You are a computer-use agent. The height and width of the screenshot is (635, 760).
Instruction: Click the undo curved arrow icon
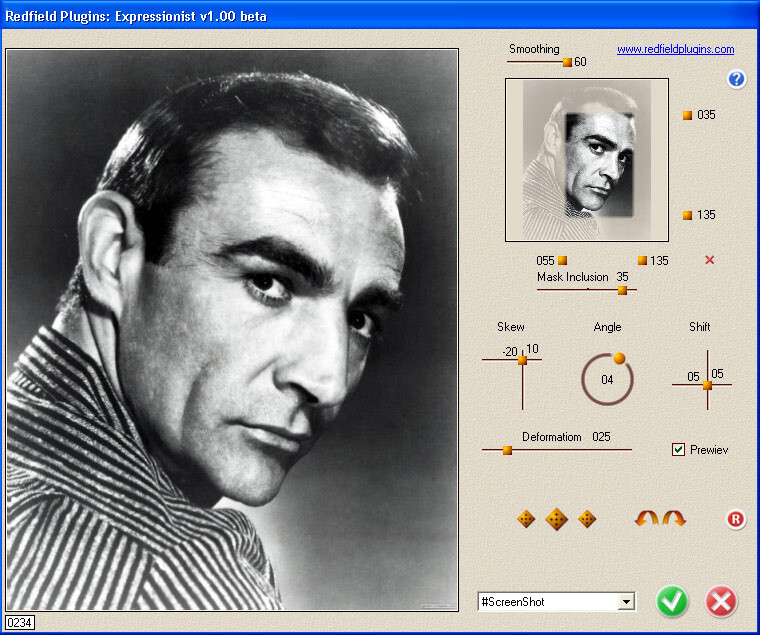point(648,519)
